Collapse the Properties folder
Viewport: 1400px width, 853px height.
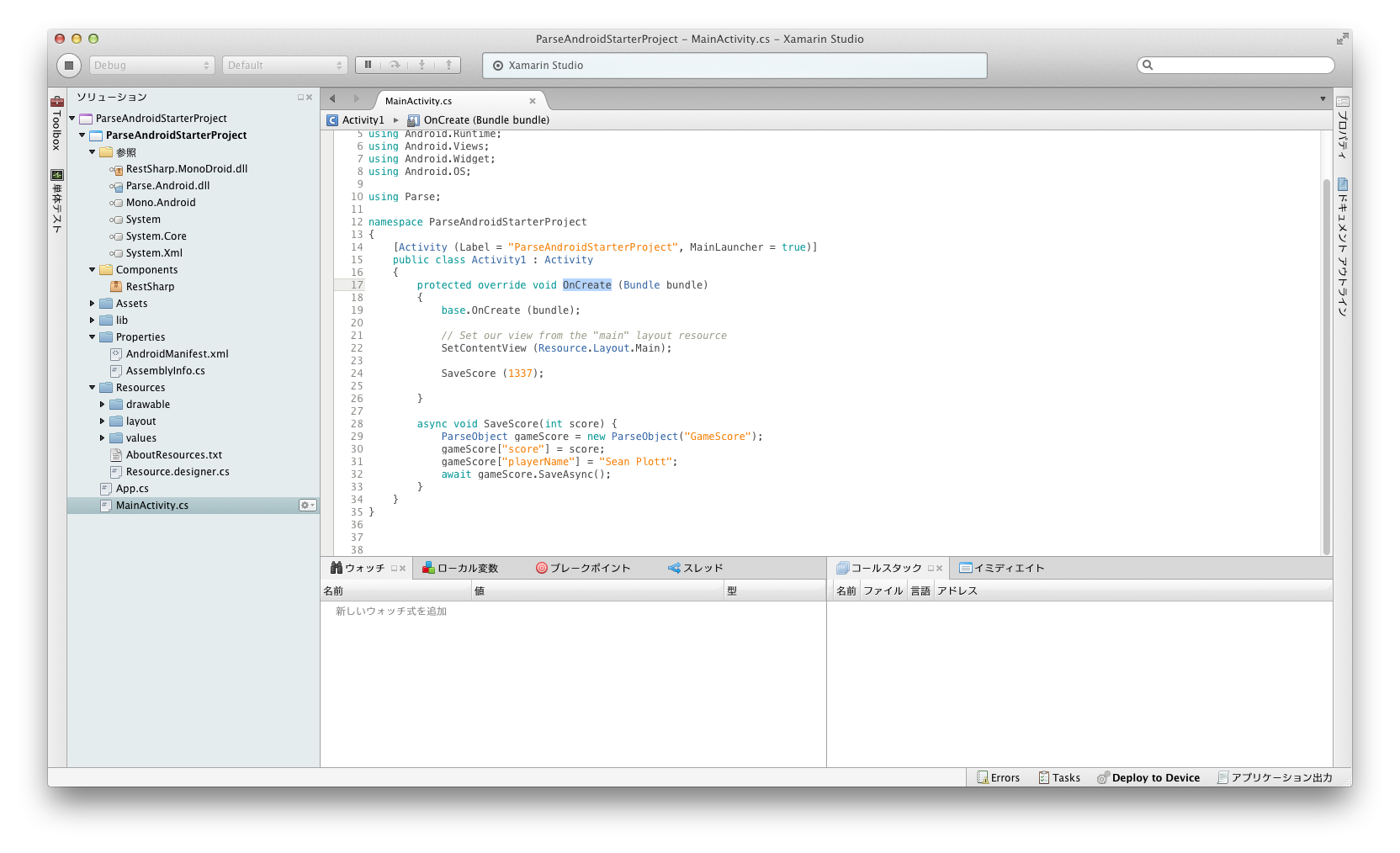point(93,337)
